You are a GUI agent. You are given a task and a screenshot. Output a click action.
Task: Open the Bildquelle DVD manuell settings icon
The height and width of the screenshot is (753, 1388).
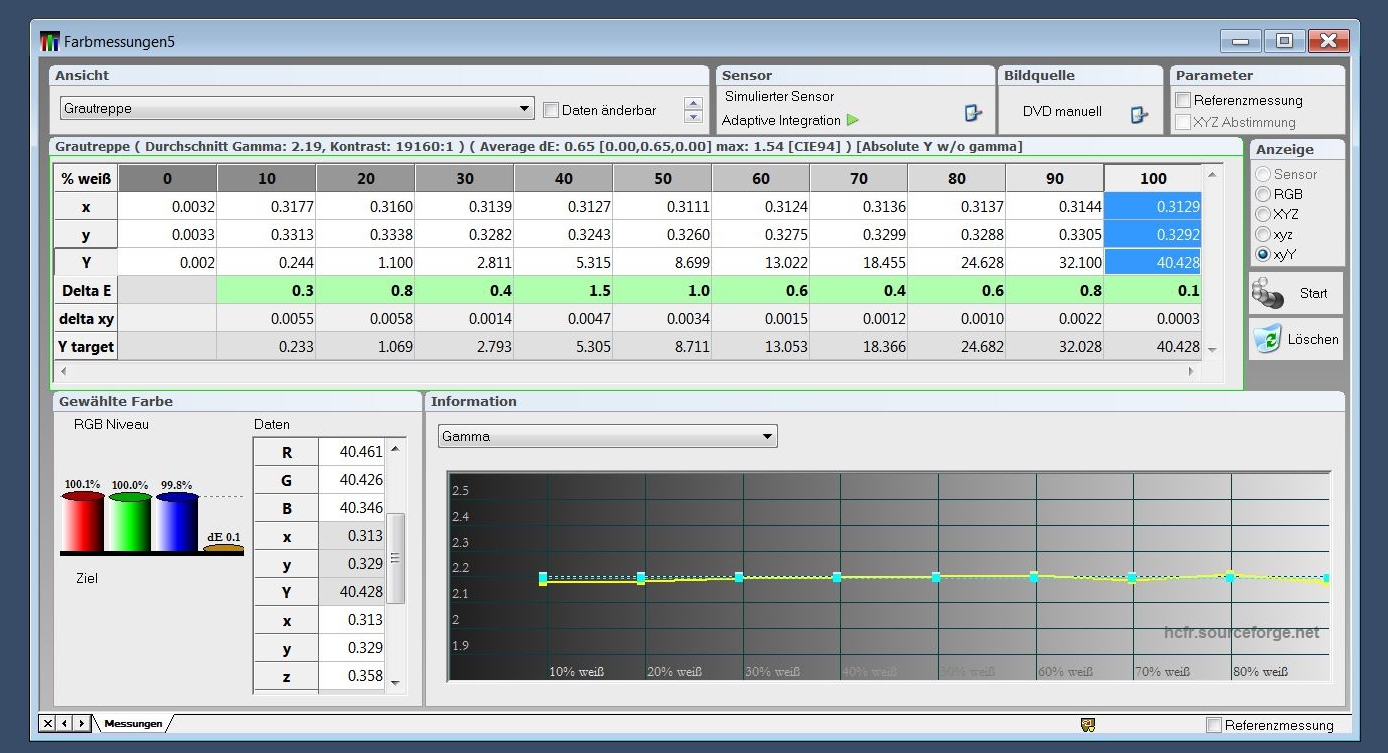1138,114
